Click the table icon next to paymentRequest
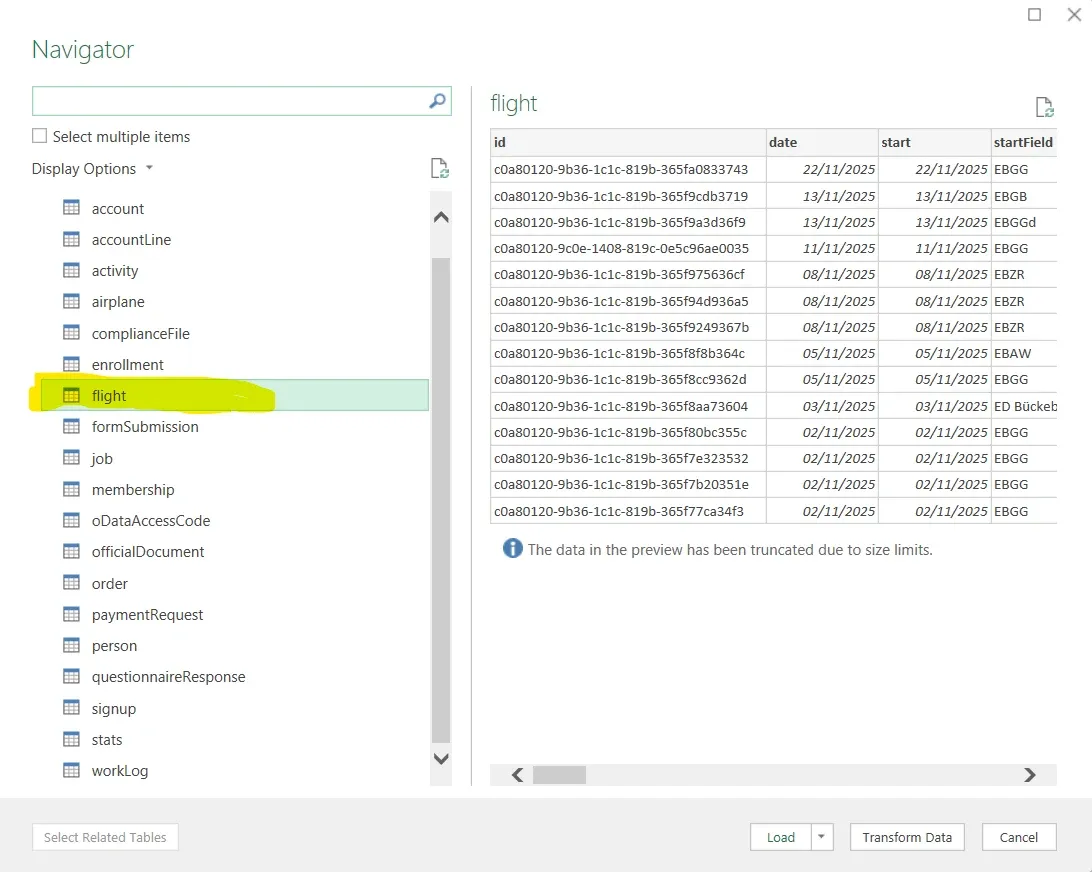Screen dimensions: 1092x872 (x=71, y=614)
